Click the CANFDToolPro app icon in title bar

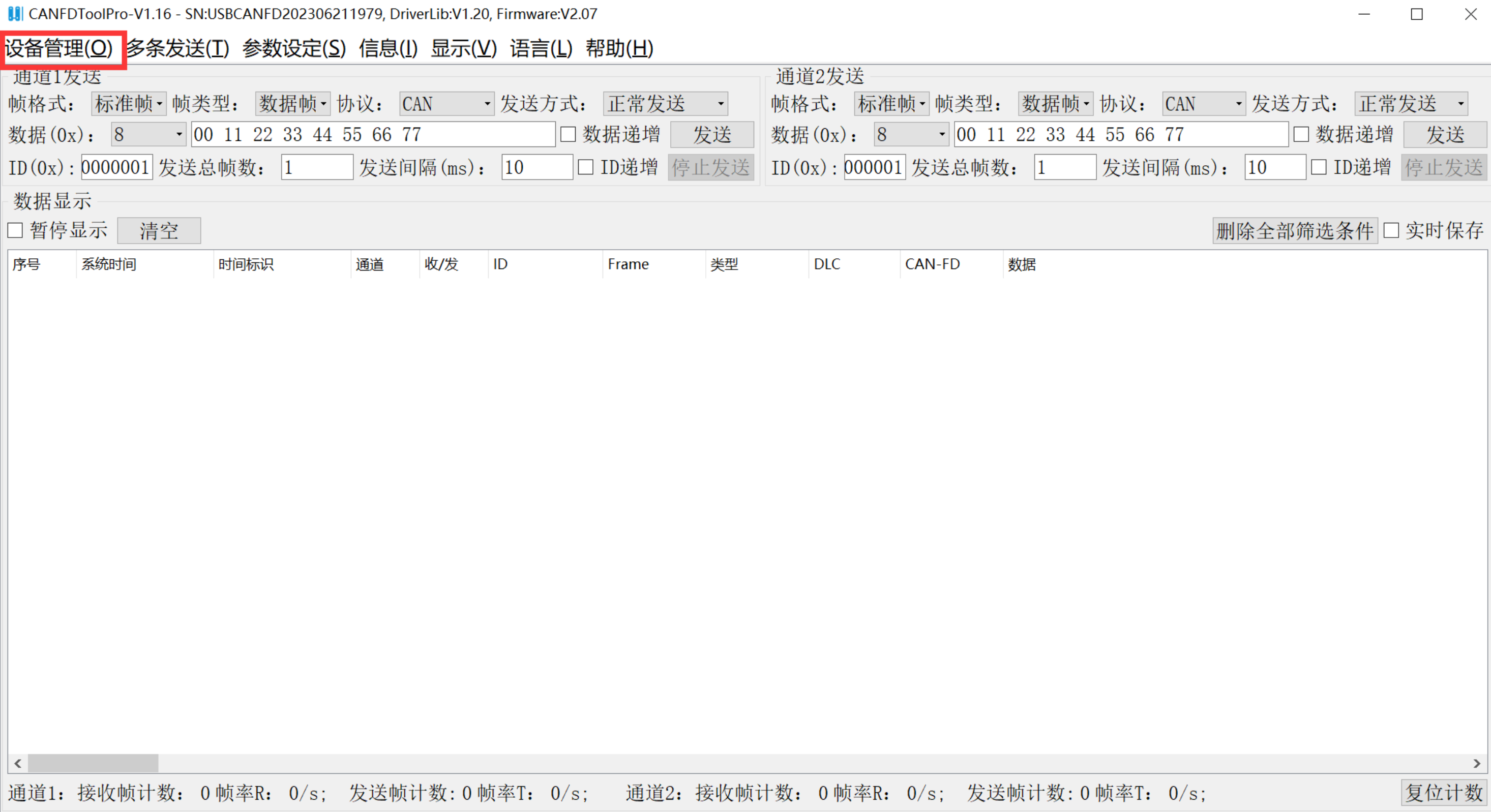click(x=15, y=14)
